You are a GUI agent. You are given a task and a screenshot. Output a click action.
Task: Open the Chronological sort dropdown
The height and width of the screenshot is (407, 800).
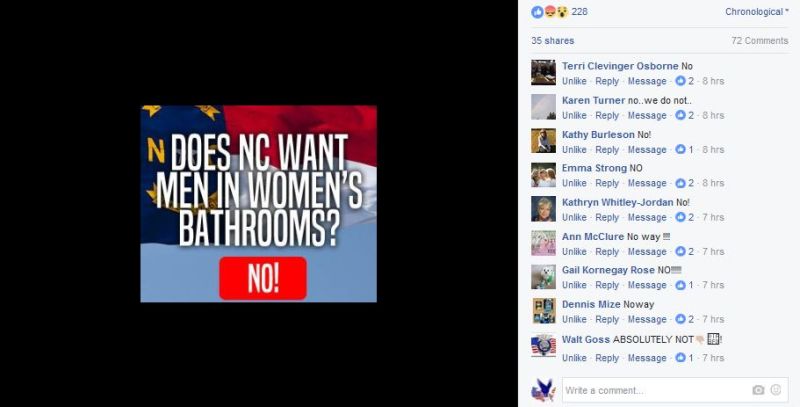point(757,12)
